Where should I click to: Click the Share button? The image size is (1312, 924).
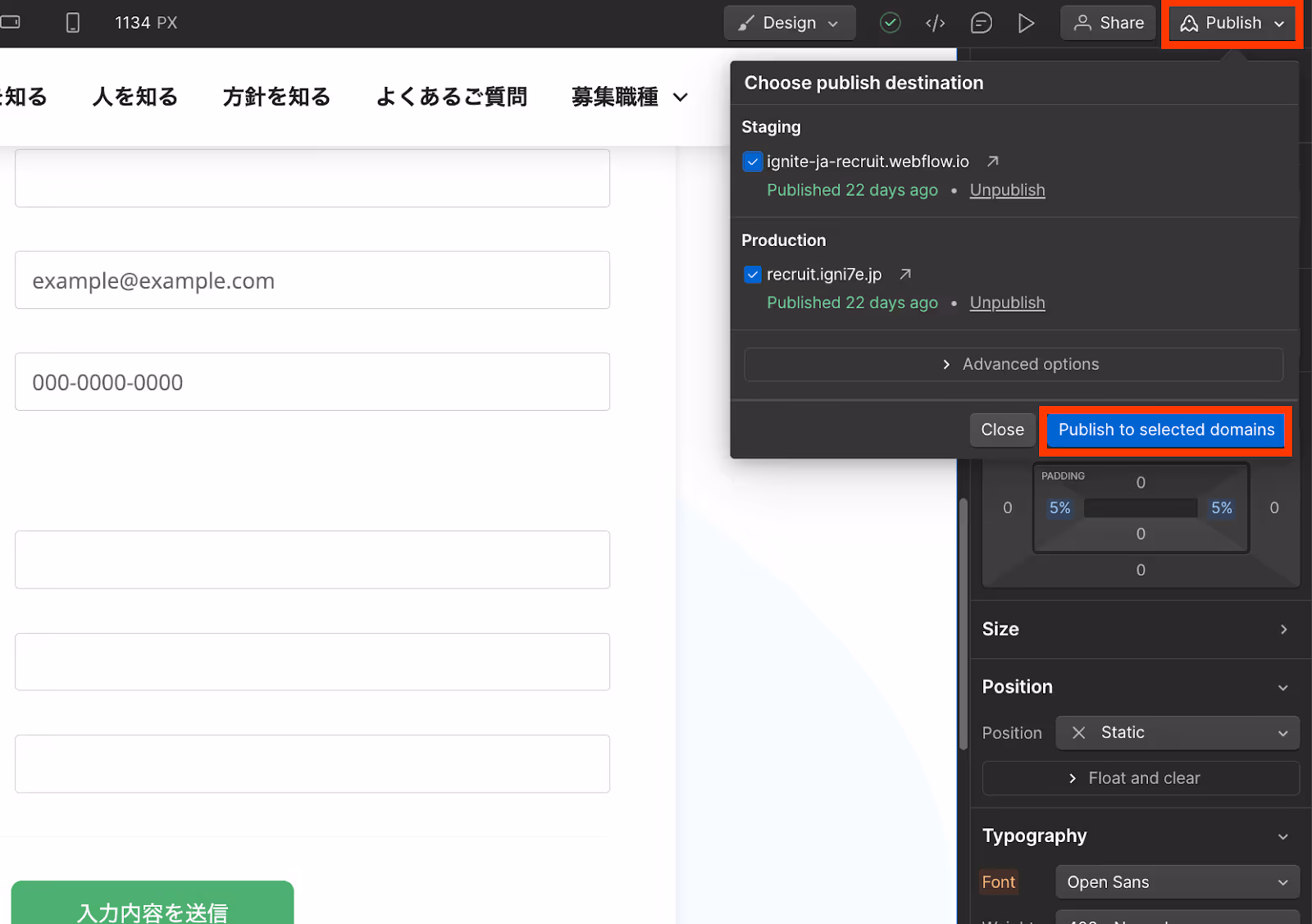tap(1108, 23)
